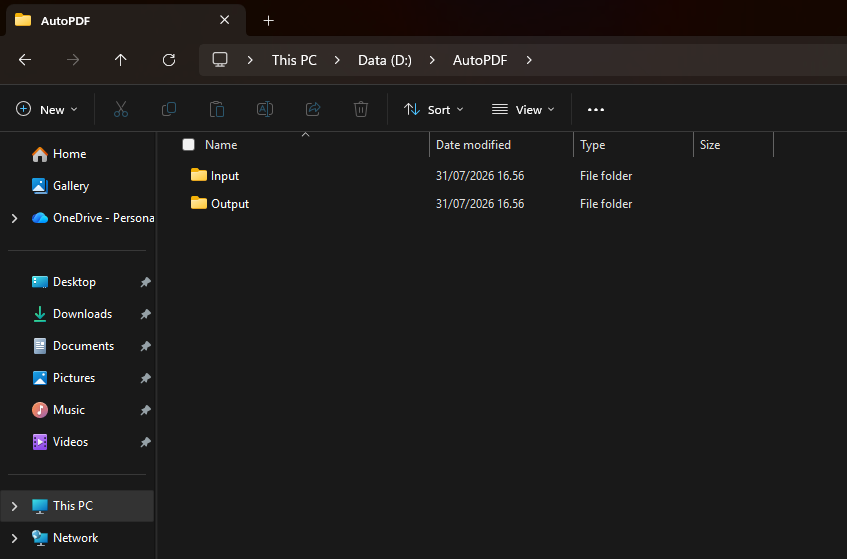
Task: Open Music quick access folder
Action: click(69, 410)
